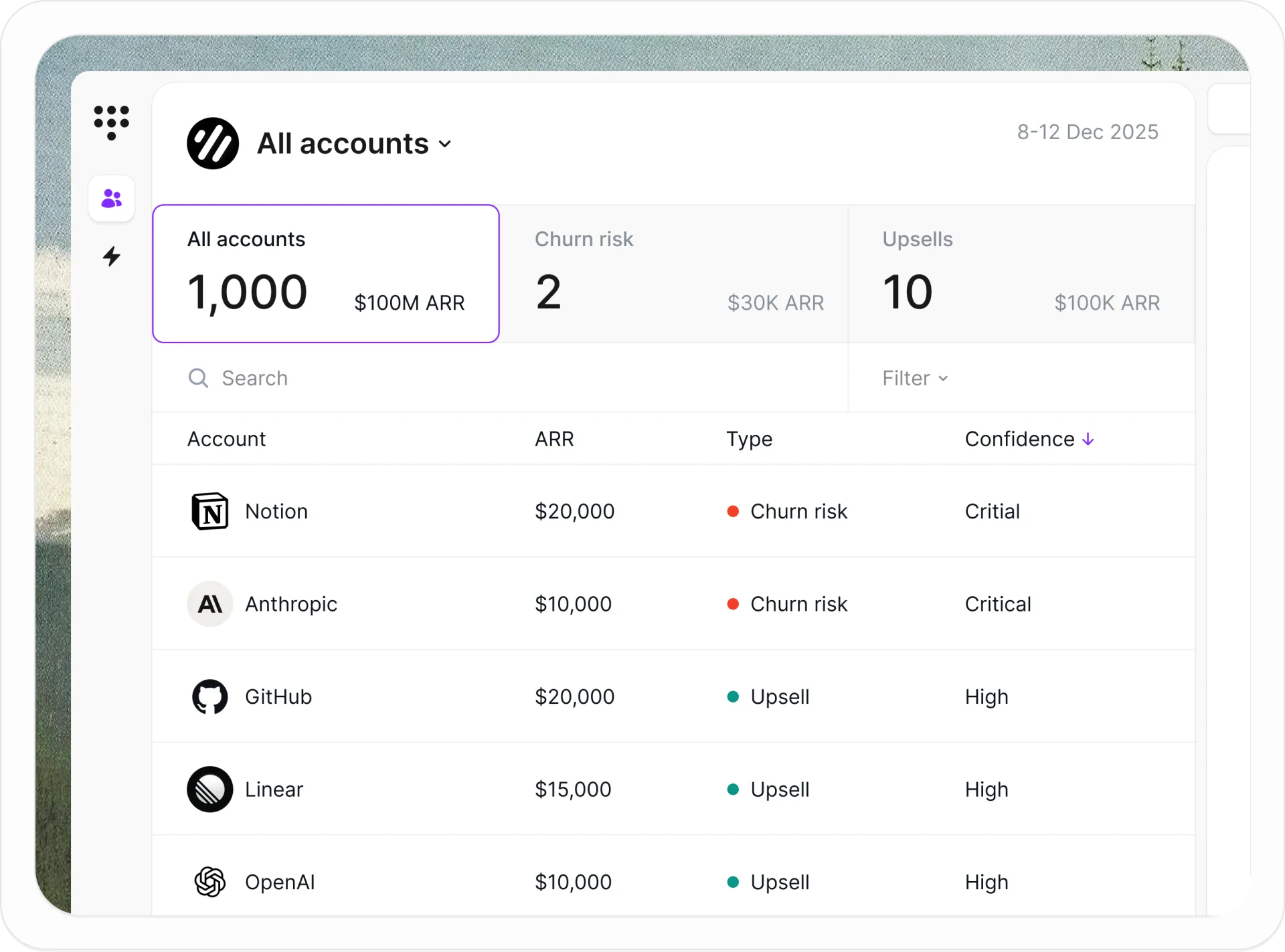Image resolution: width=1285 pixels, height=952 pixels.
Task: Click the Linear logo icon
Action: tap(209, 789)
